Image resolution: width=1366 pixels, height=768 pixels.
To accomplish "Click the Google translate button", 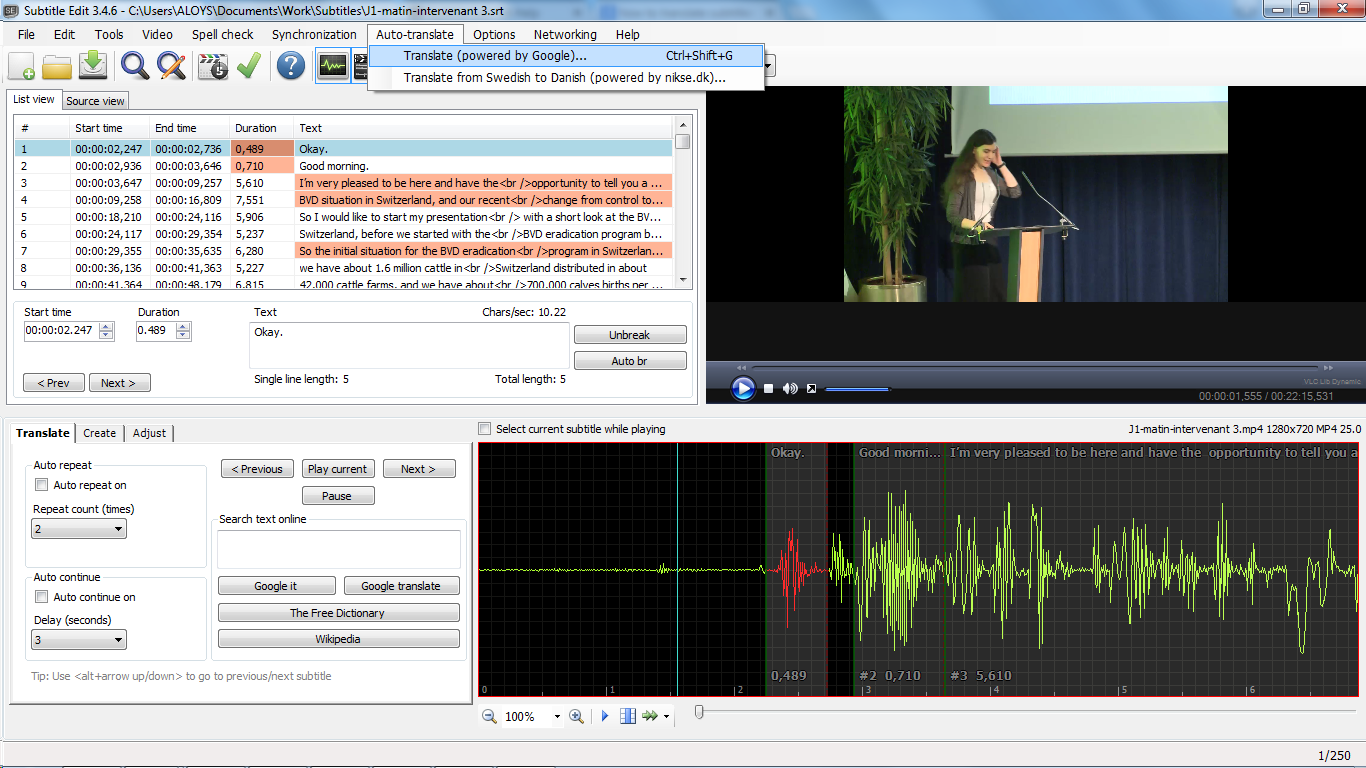I will click(401, 586).
